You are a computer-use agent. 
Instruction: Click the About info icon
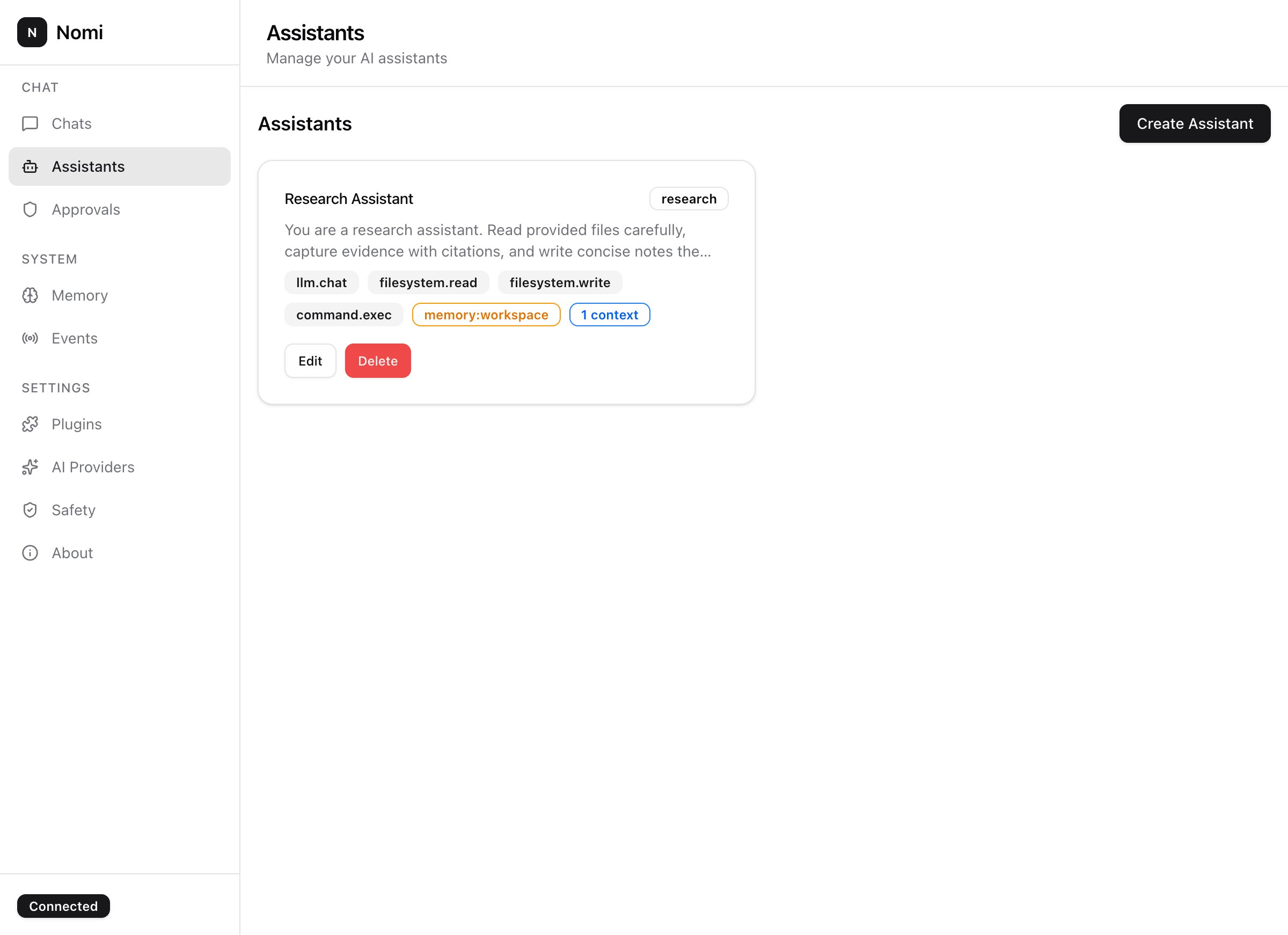click(30, 553)
